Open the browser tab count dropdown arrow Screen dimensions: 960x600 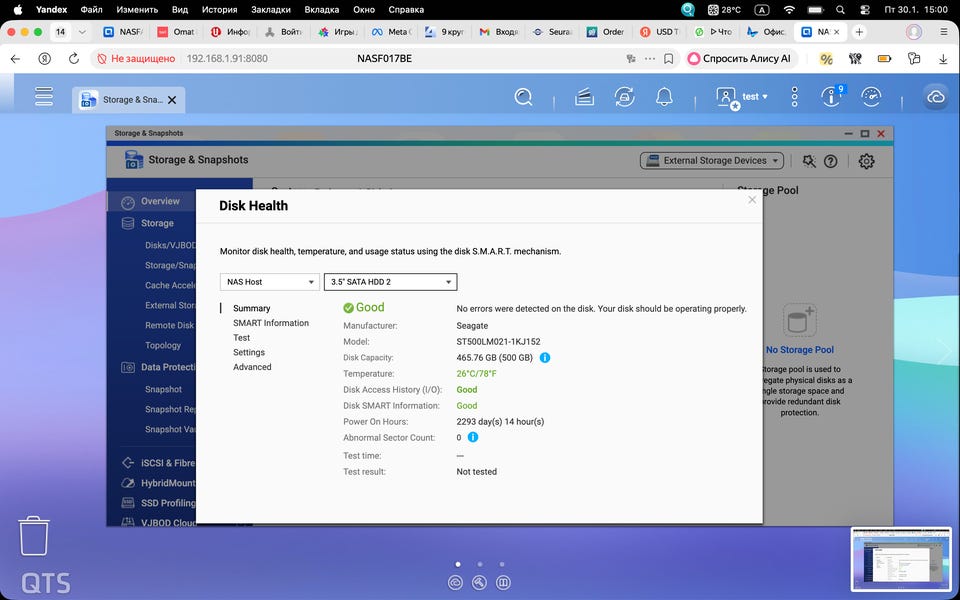tap(82, 32)
